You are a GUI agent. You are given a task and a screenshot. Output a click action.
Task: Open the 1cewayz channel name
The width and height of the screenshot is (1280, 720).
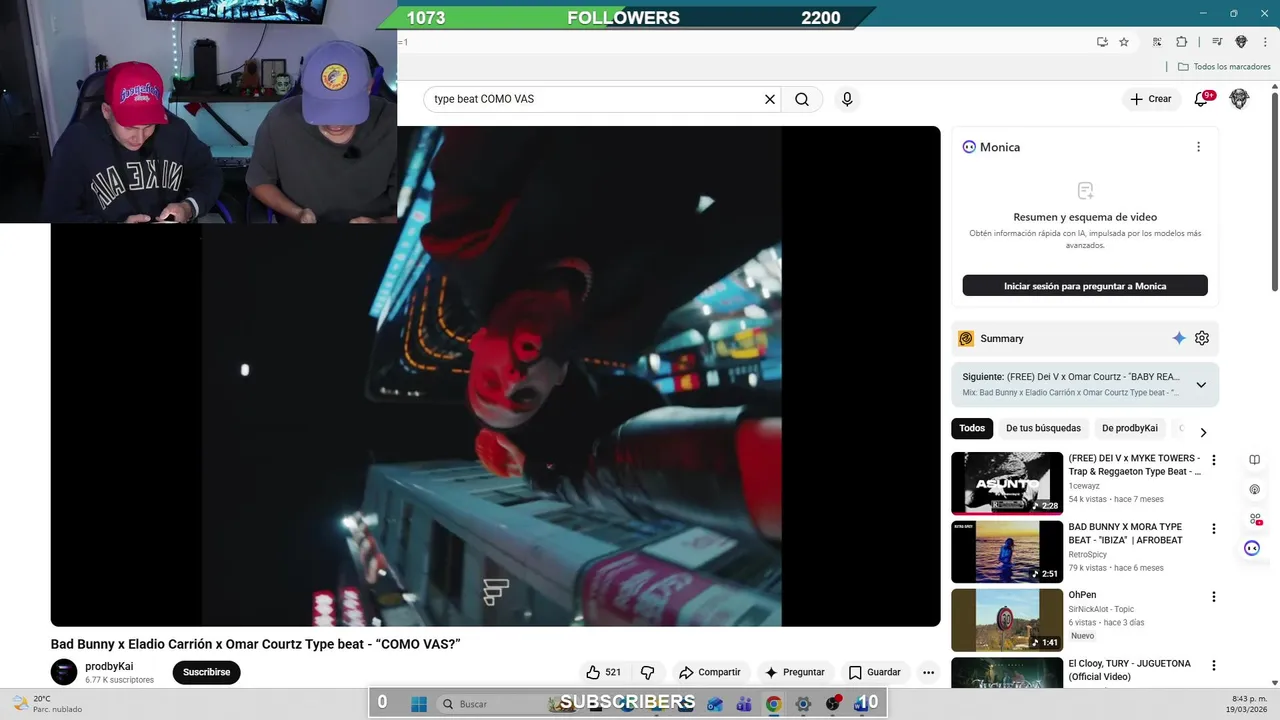coord(1086,485)
